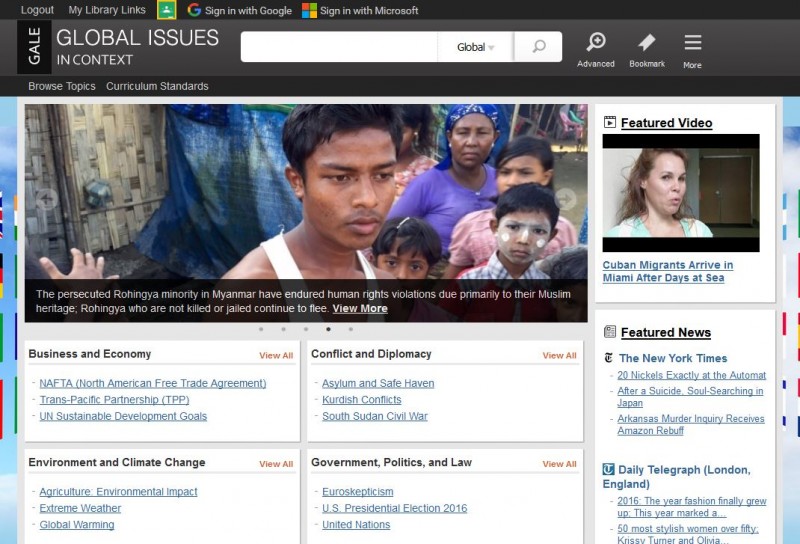The height and width of the screenshot is (544, 800).
Task: Click the Microsoft logo sign-in icon
Action: click(309, 10)
